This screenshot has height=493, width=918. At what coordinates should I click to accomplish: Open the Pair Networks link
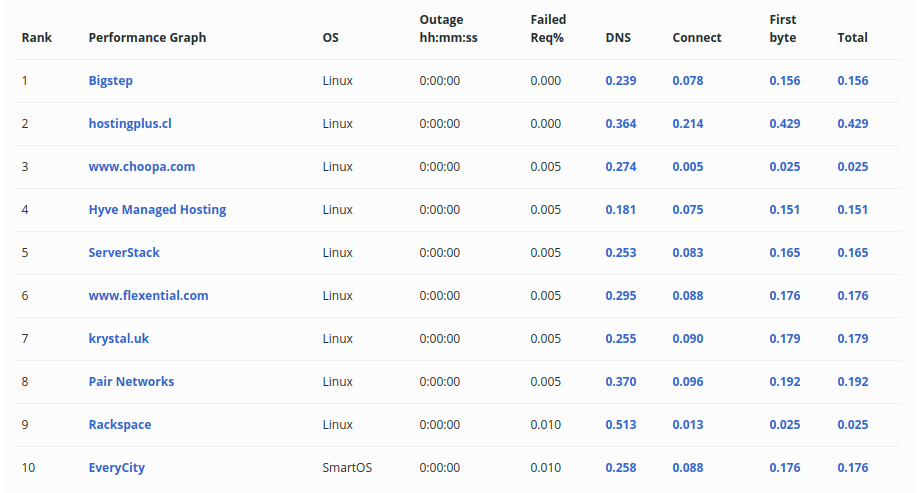(x=131, y=382)
